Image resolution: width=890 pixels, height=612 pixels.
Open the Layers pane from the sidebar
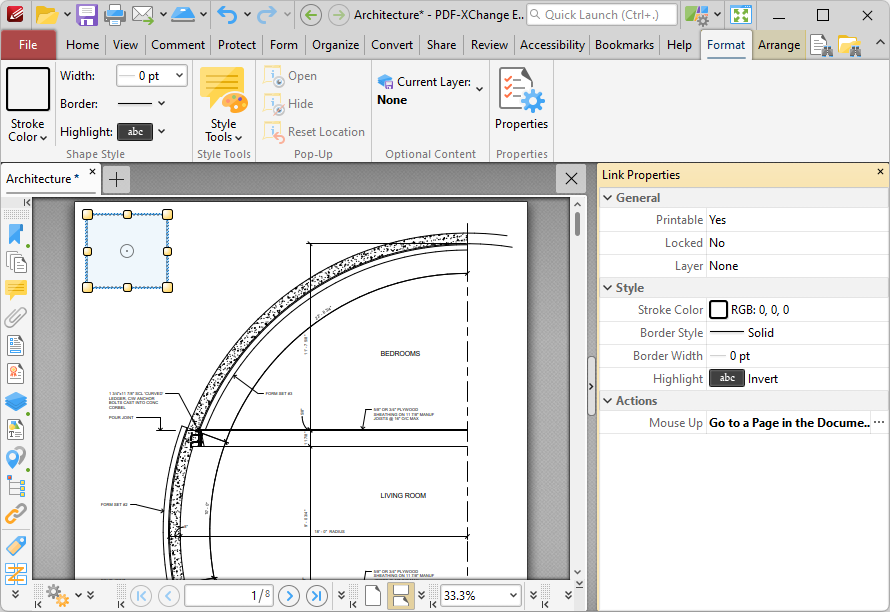[16, 401]
